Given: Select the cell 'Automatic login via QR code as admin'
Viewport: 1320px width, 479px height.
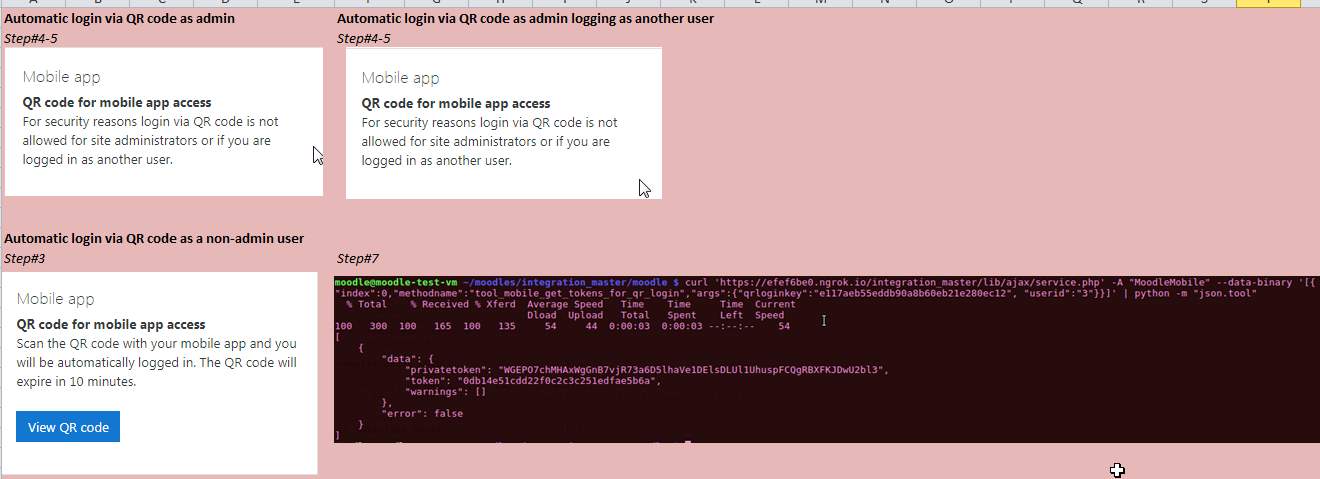Looking at the screenshot, I should click(x=120, y=19).
